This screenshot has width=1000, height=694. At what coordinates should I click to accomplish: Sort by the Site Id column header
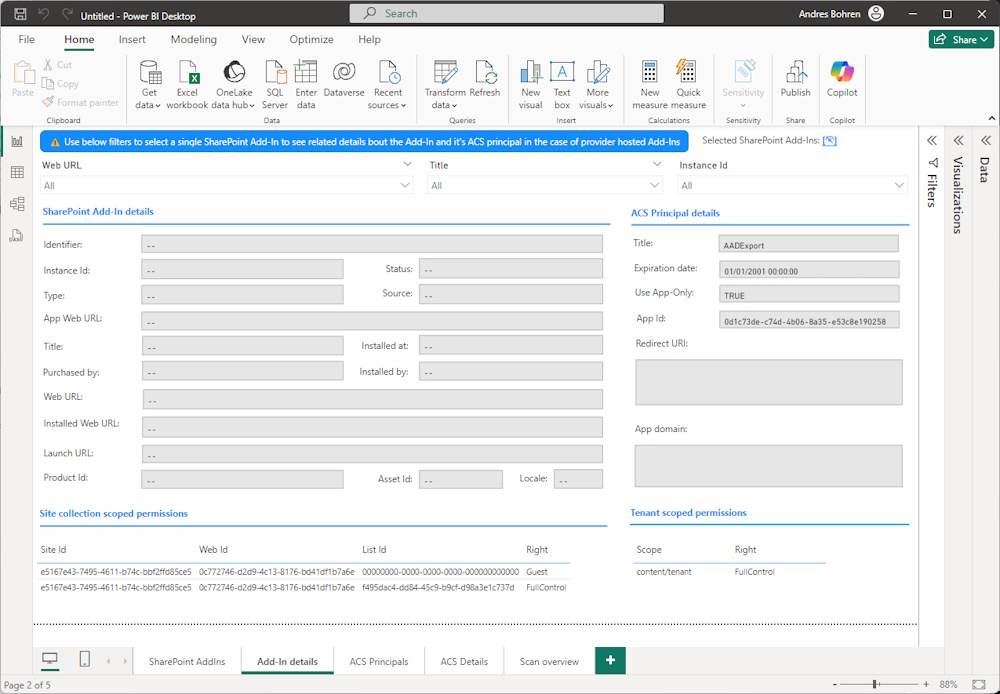[54, 549]
